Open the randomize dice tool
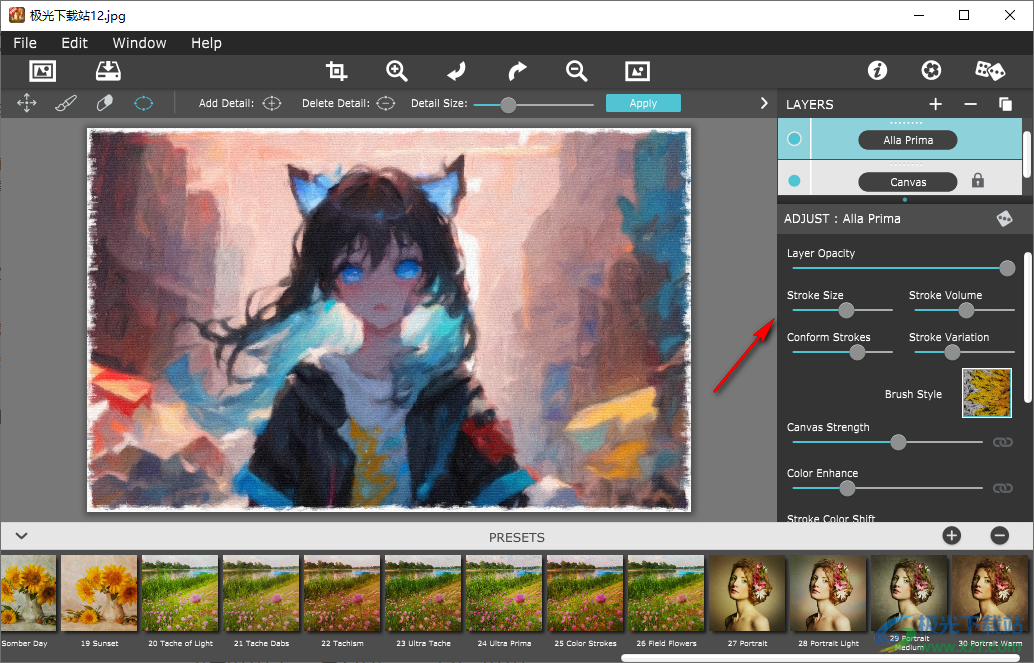1034x663 pixels. pos(990,71)
